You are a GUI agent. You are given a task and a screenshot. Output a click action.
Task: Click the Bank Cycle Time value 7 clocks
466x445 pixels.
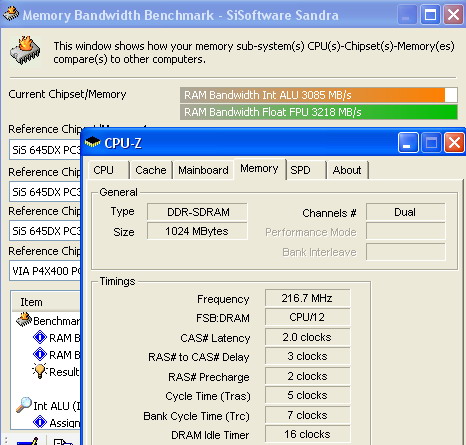click(x=307, y=415)
